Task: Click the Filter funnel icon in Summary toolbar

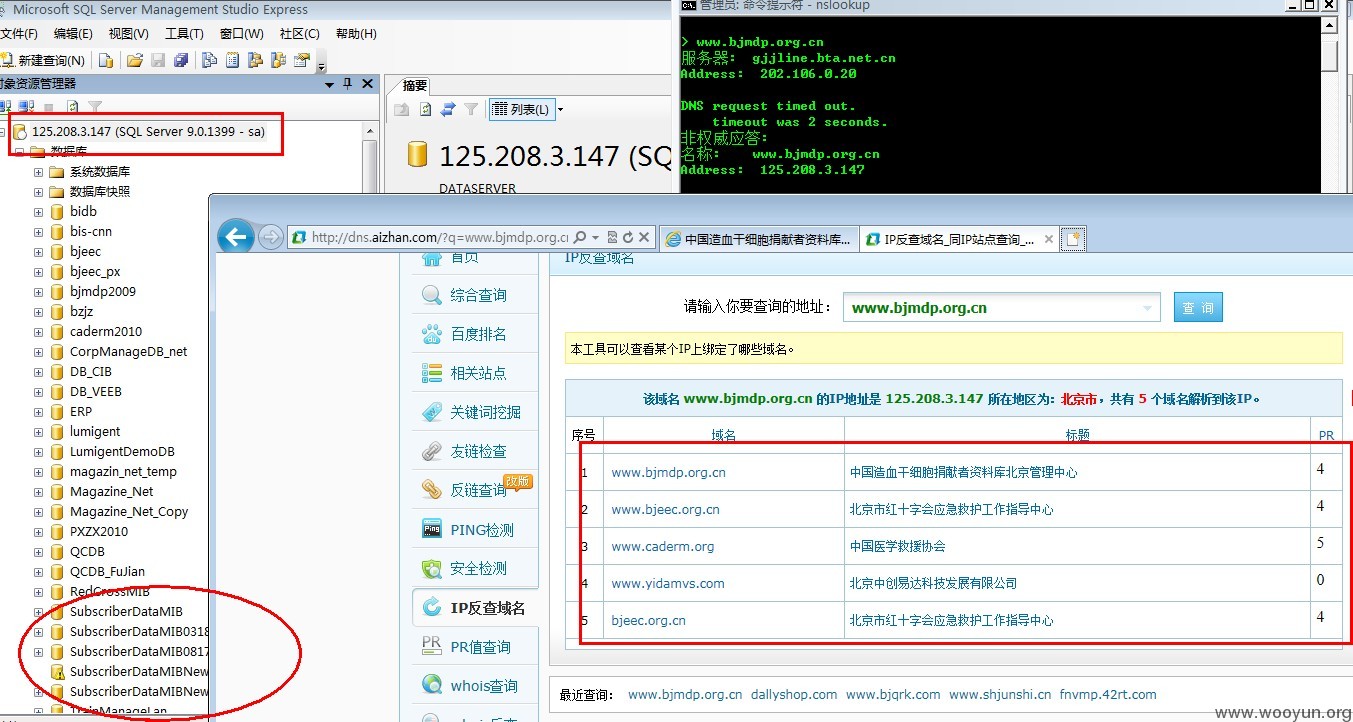Action: (x=471, y=109)
